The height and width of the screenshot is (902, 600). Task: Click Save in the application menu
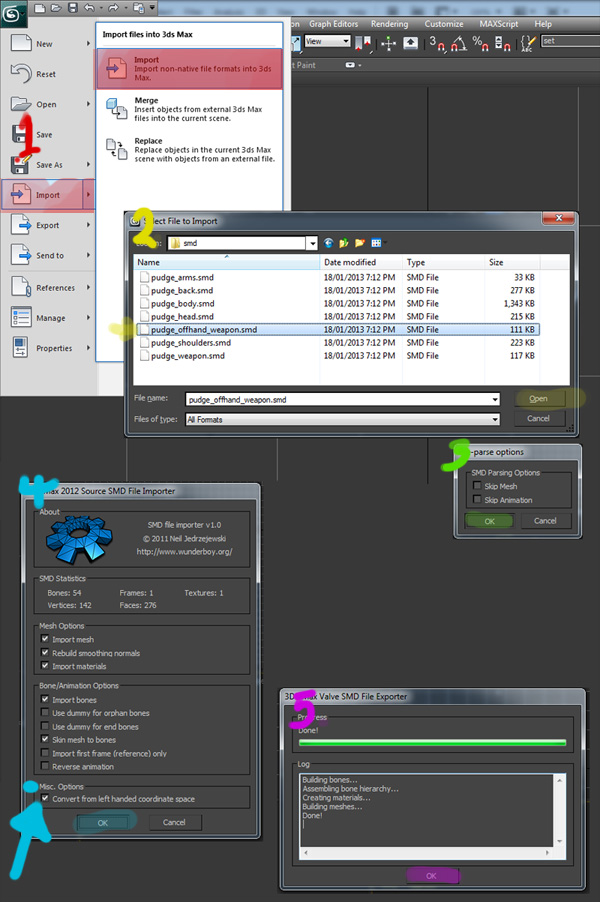point(45,135)
